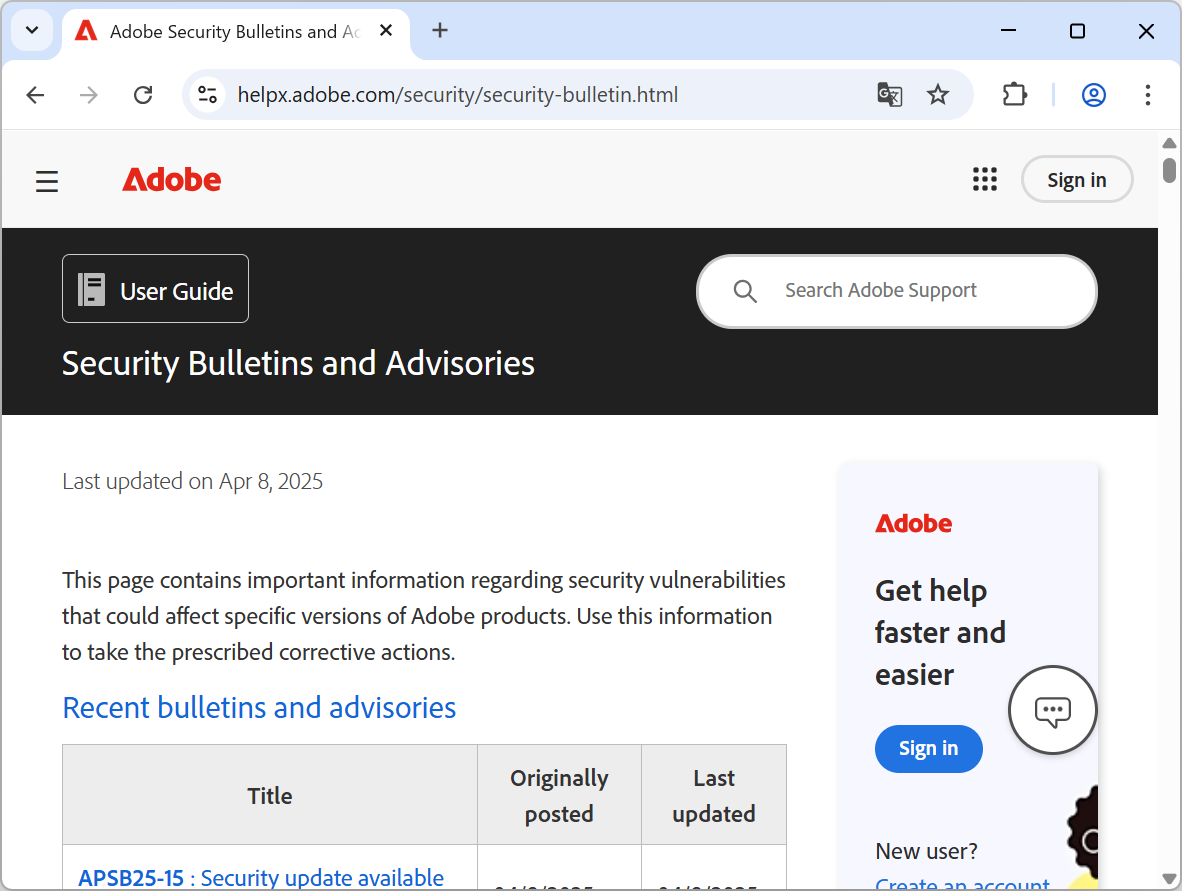Screen dimensions: 1182x891
Task: Open Chrome's three-dot menu
Action: [x=1148, y=95]
